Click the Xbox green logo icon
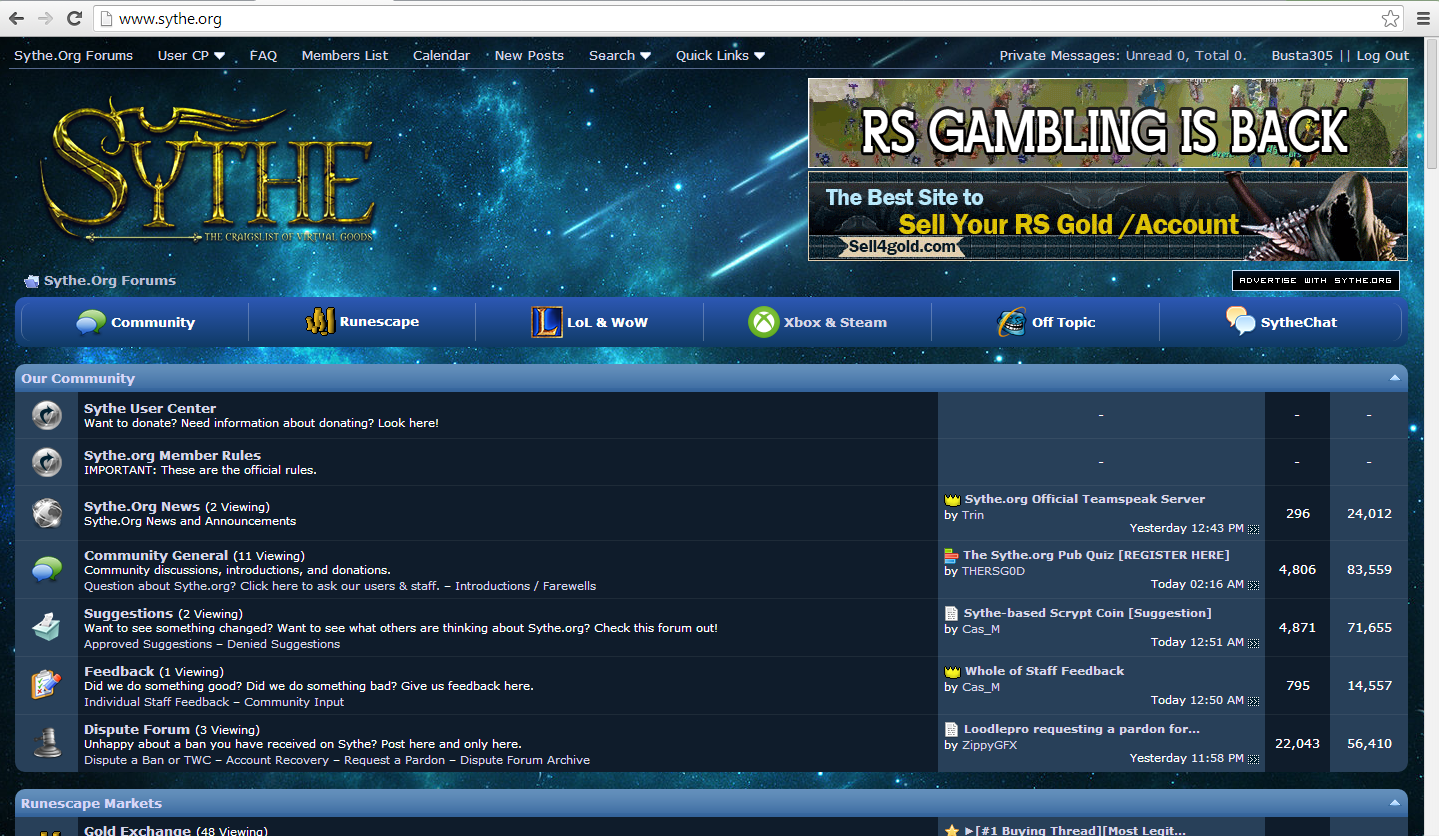 point(763,322)
